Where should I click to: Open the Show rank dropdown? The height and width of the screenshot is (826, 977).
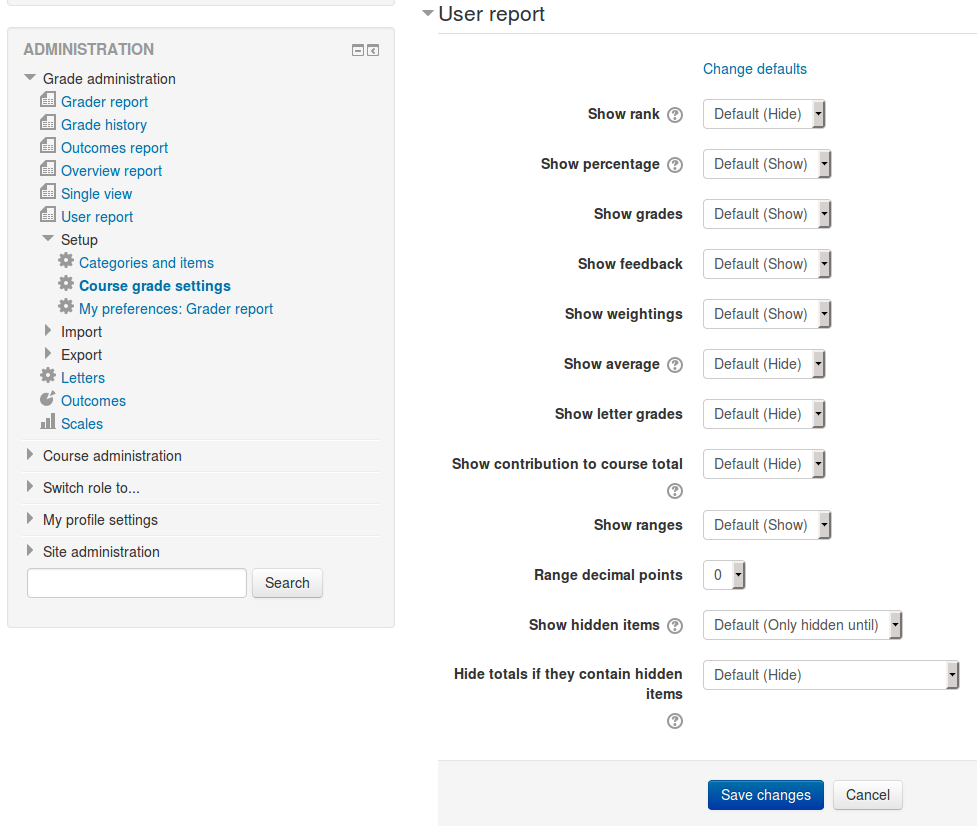click(764, 114)
